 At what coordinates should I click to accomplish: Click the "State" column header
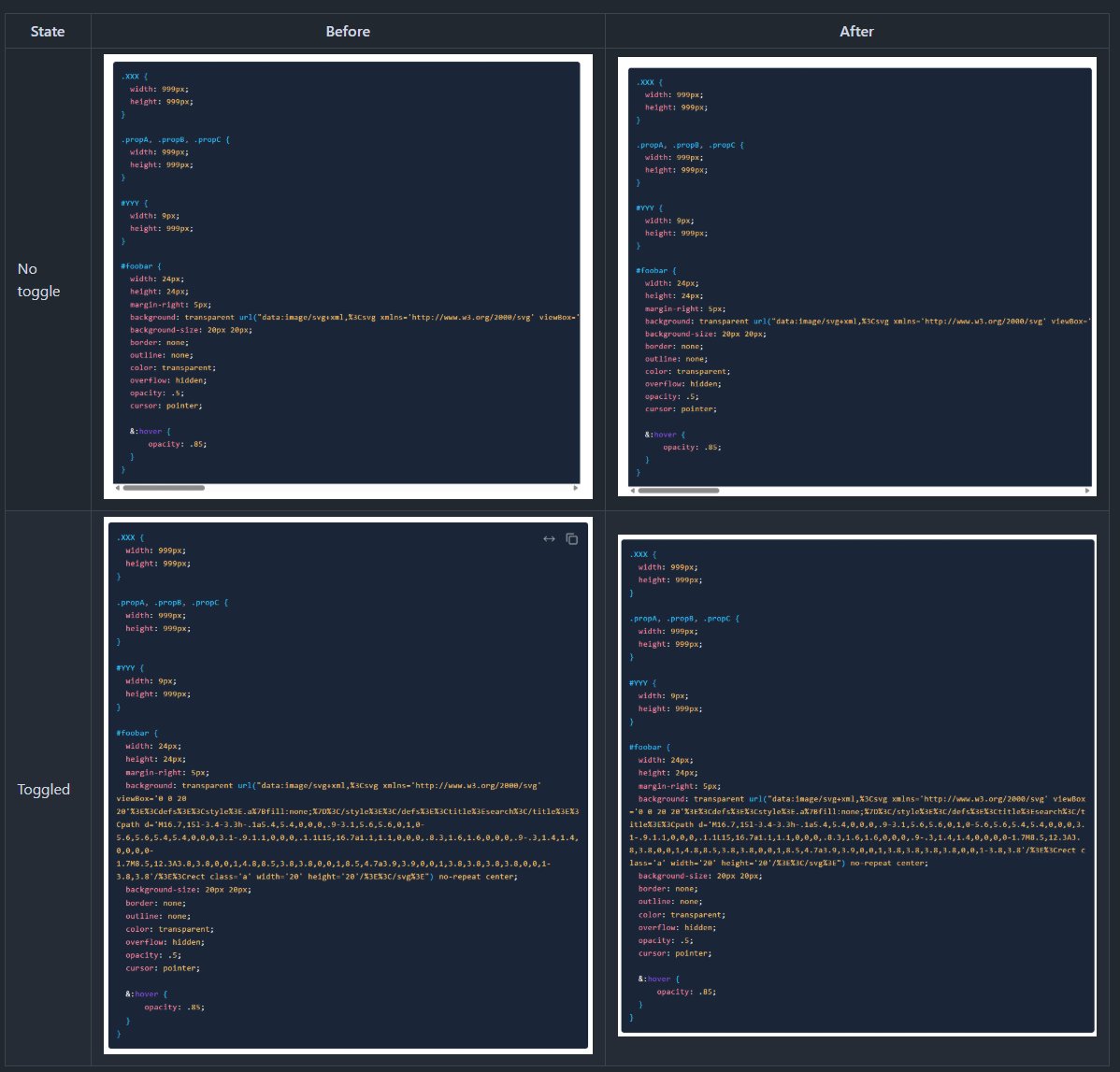48,32
